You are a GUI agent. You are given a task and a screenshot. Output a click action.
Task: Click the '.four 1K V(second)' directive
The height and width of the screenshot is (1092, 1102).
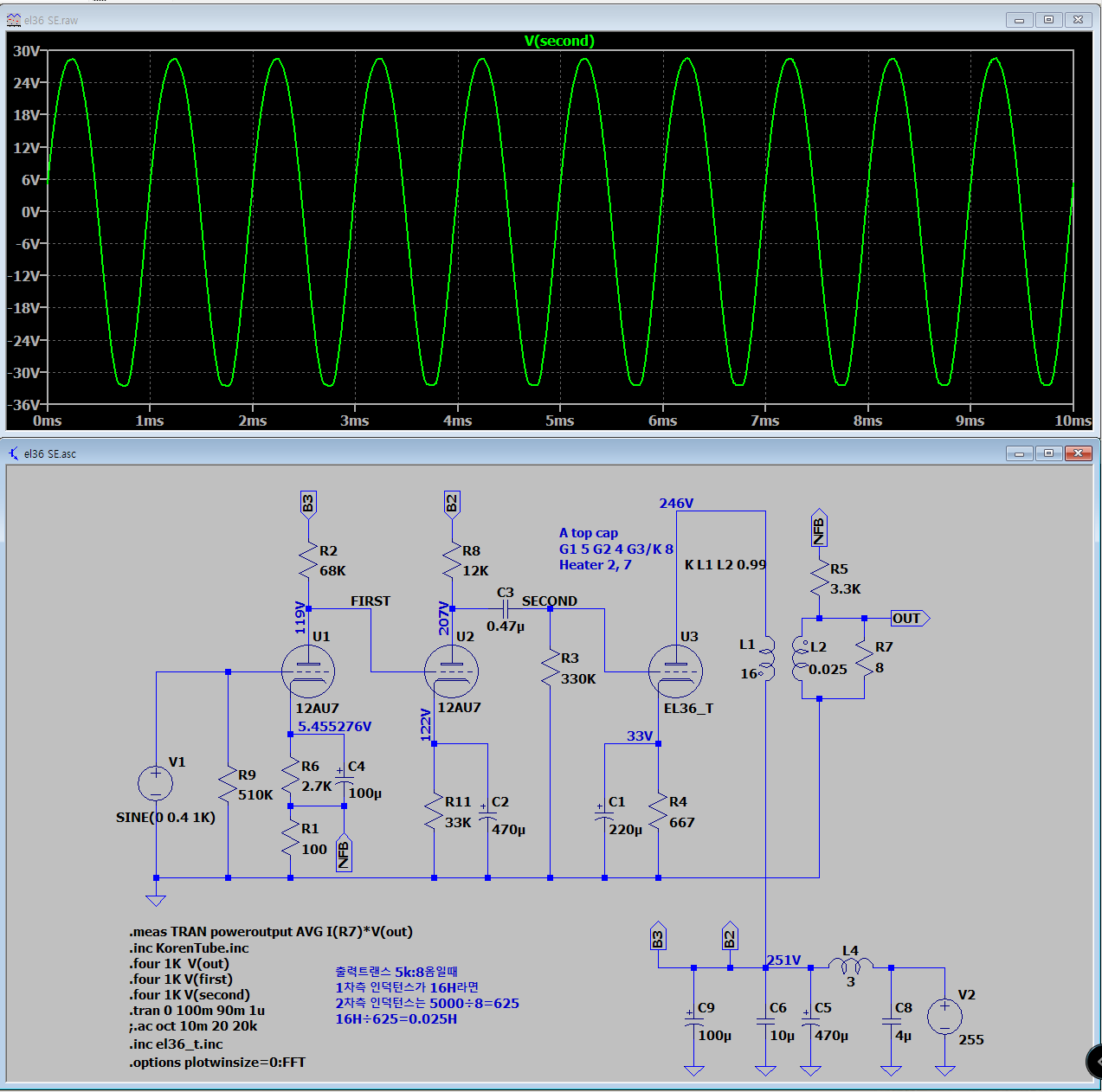190,994
